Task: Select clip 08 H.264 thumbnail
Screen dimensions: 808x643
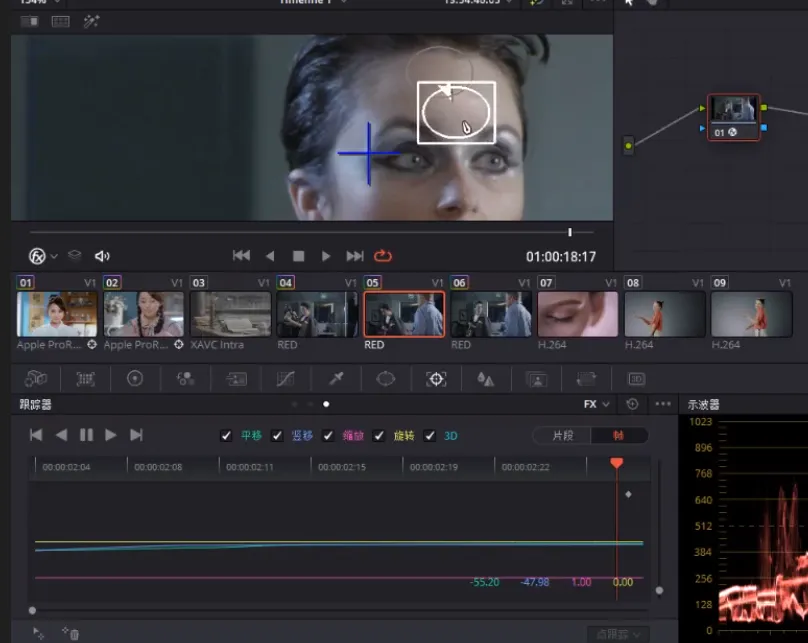Action: [x=664, y=314]
